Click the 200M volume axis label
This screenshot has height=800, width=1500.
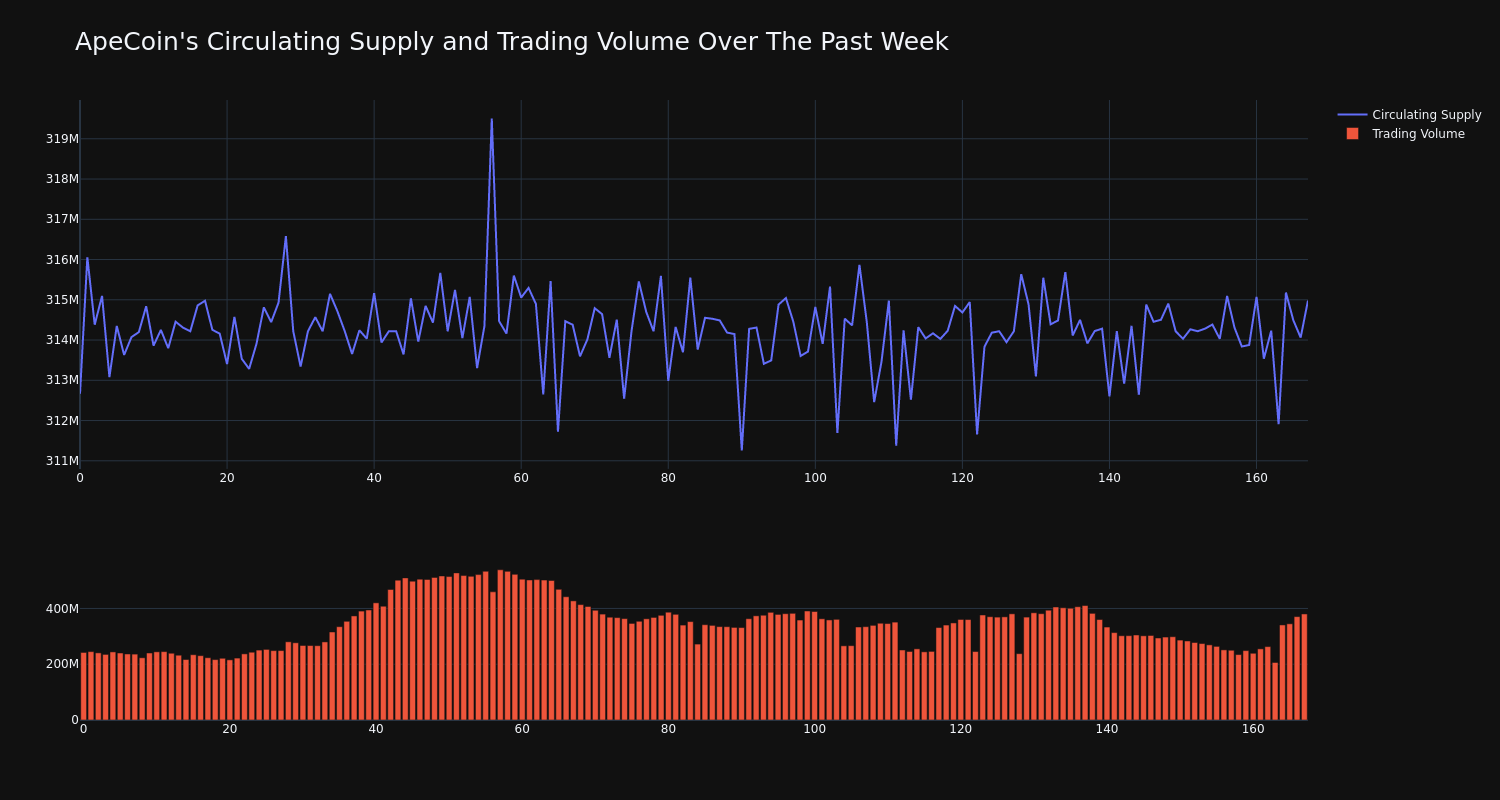(62, 664)
